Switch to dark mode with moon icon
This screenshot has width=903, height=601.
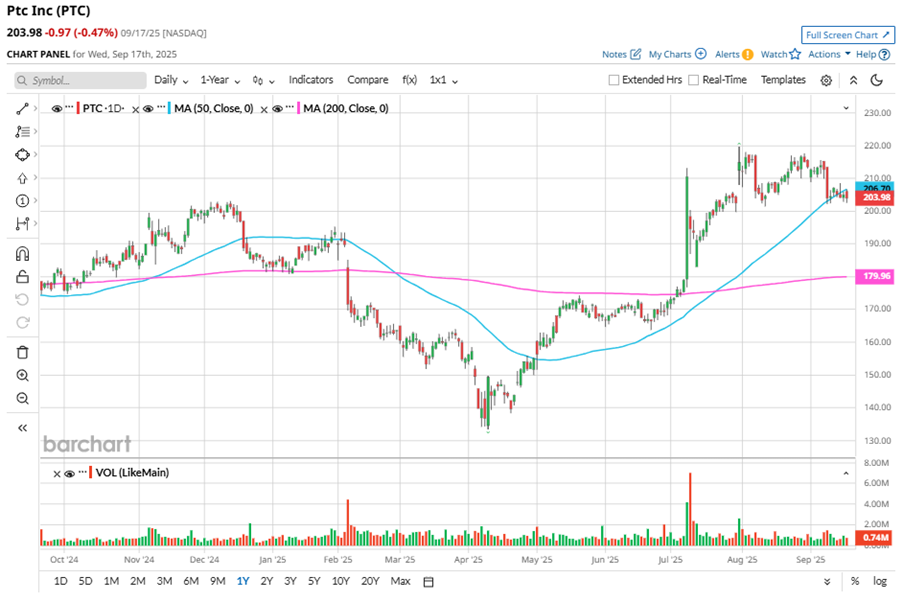pos(877,80)
